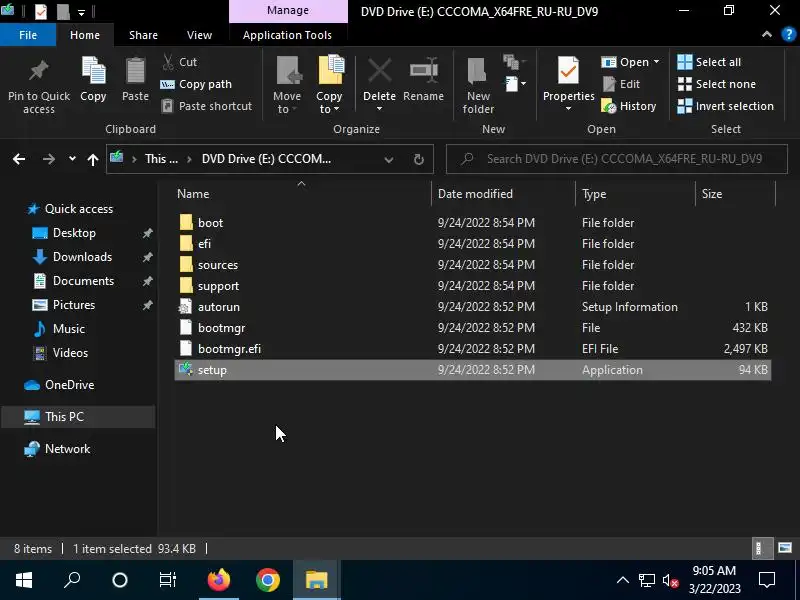
Task: Open the Copy to menu
Action: coord(330,85)
